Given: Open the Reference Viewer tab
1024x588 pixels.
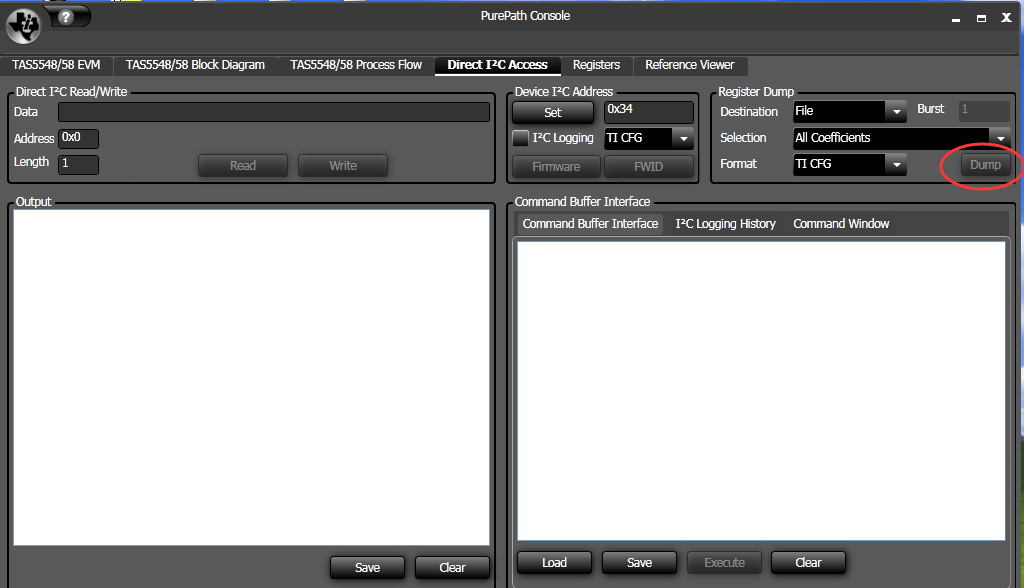Looking at the screenshot, I should 690,65.
